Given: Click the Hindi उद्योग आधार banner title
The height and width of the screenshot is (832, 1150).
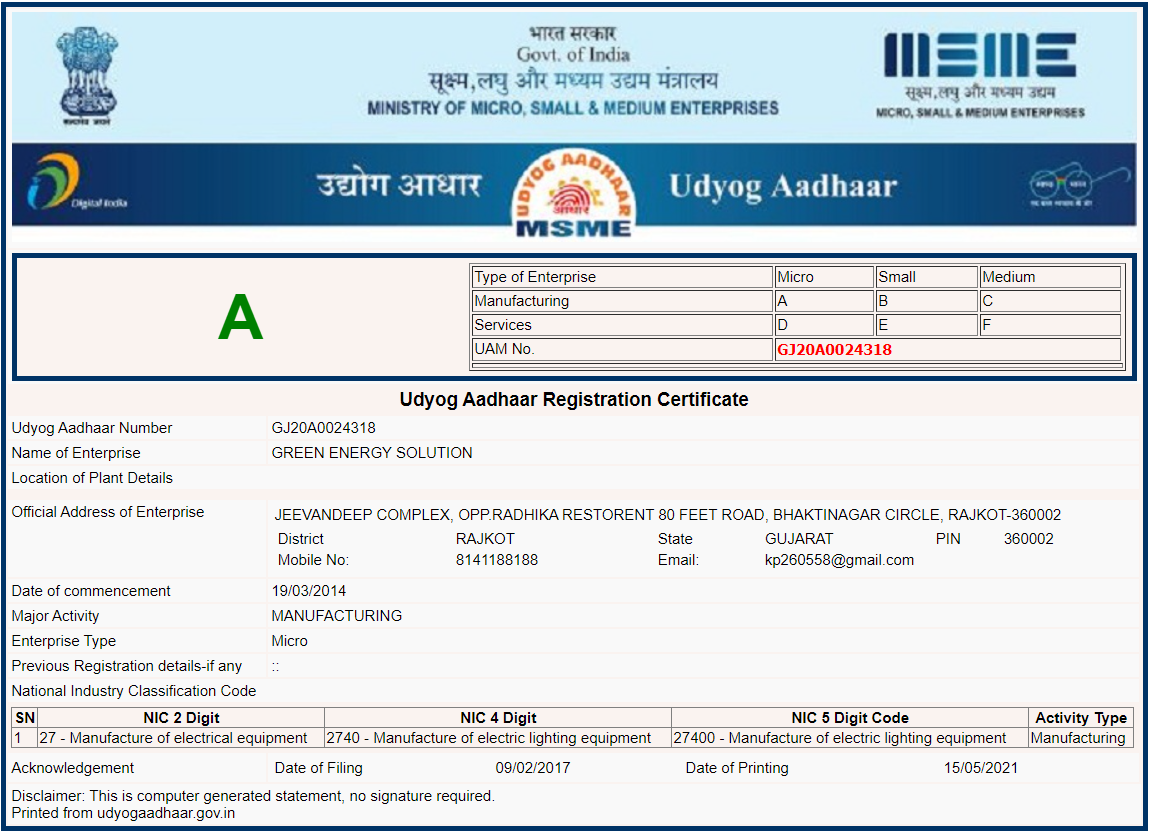Looking at the screenshot, I should pos(399,185).
